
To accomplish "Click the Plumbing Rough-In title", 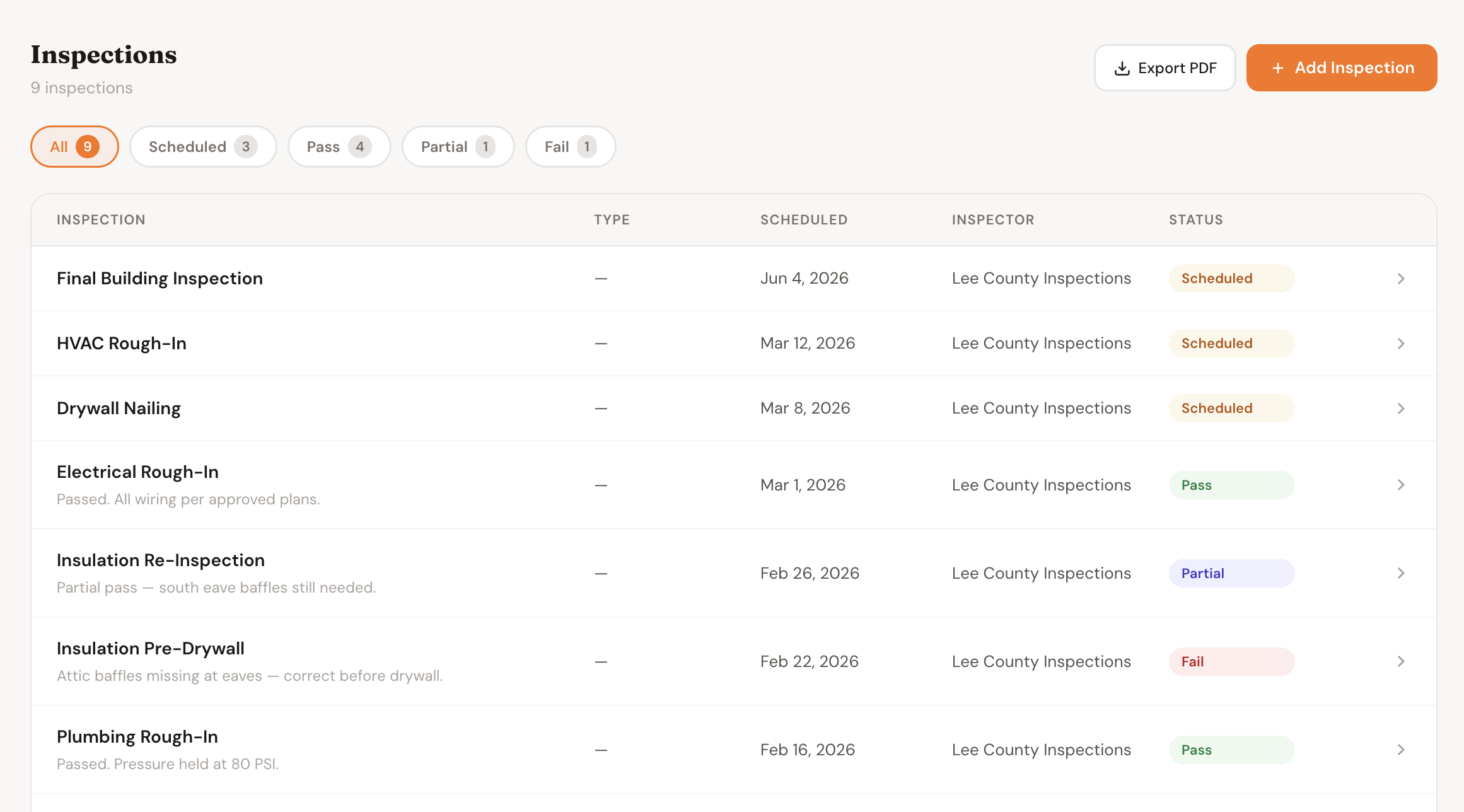I will pyautogui.click(x=137, y=737).
